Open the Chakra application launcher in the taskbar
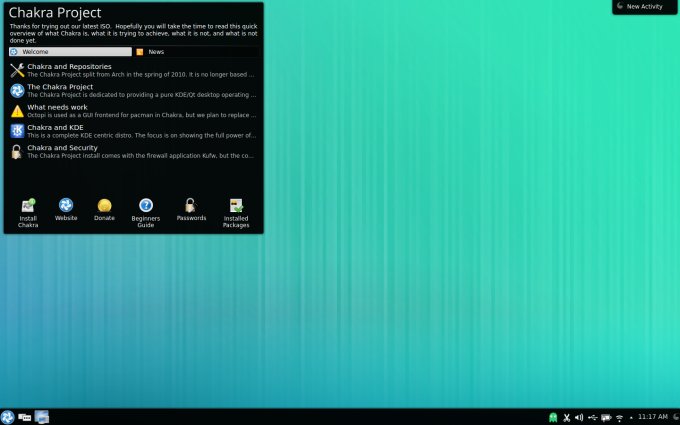 coord(7,417)
